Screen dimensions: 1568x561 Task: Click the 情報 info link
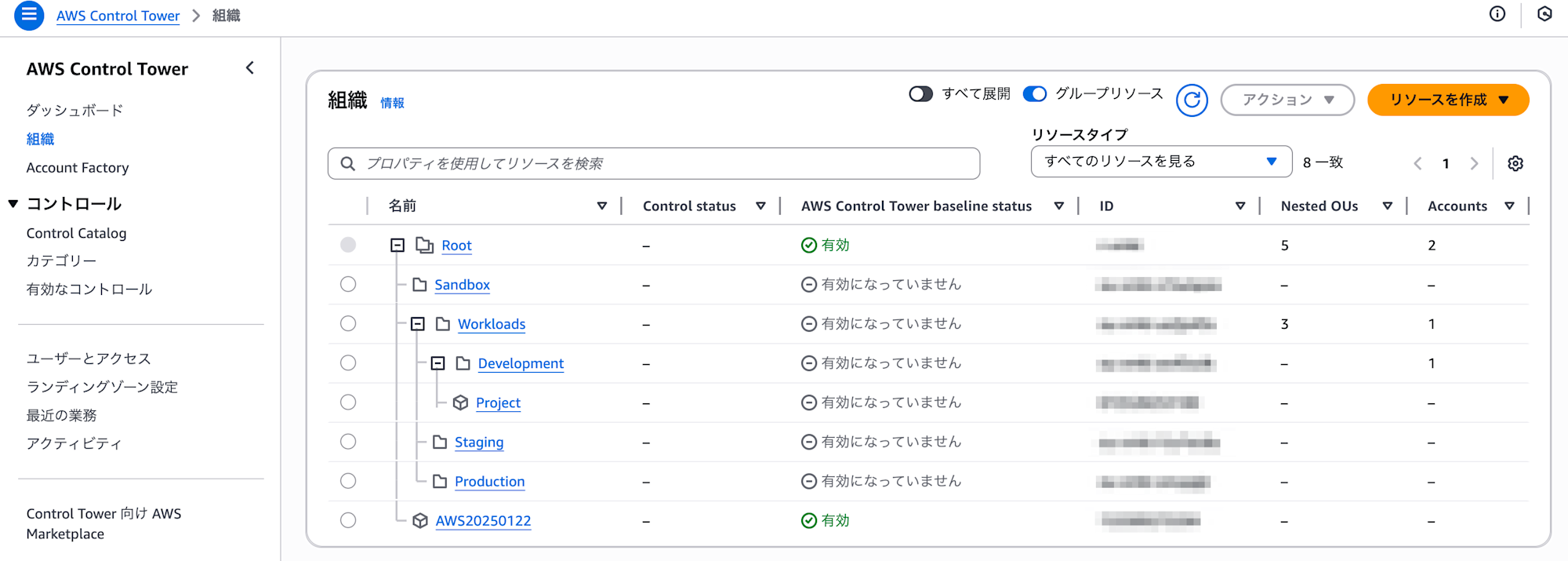[392, 103]
